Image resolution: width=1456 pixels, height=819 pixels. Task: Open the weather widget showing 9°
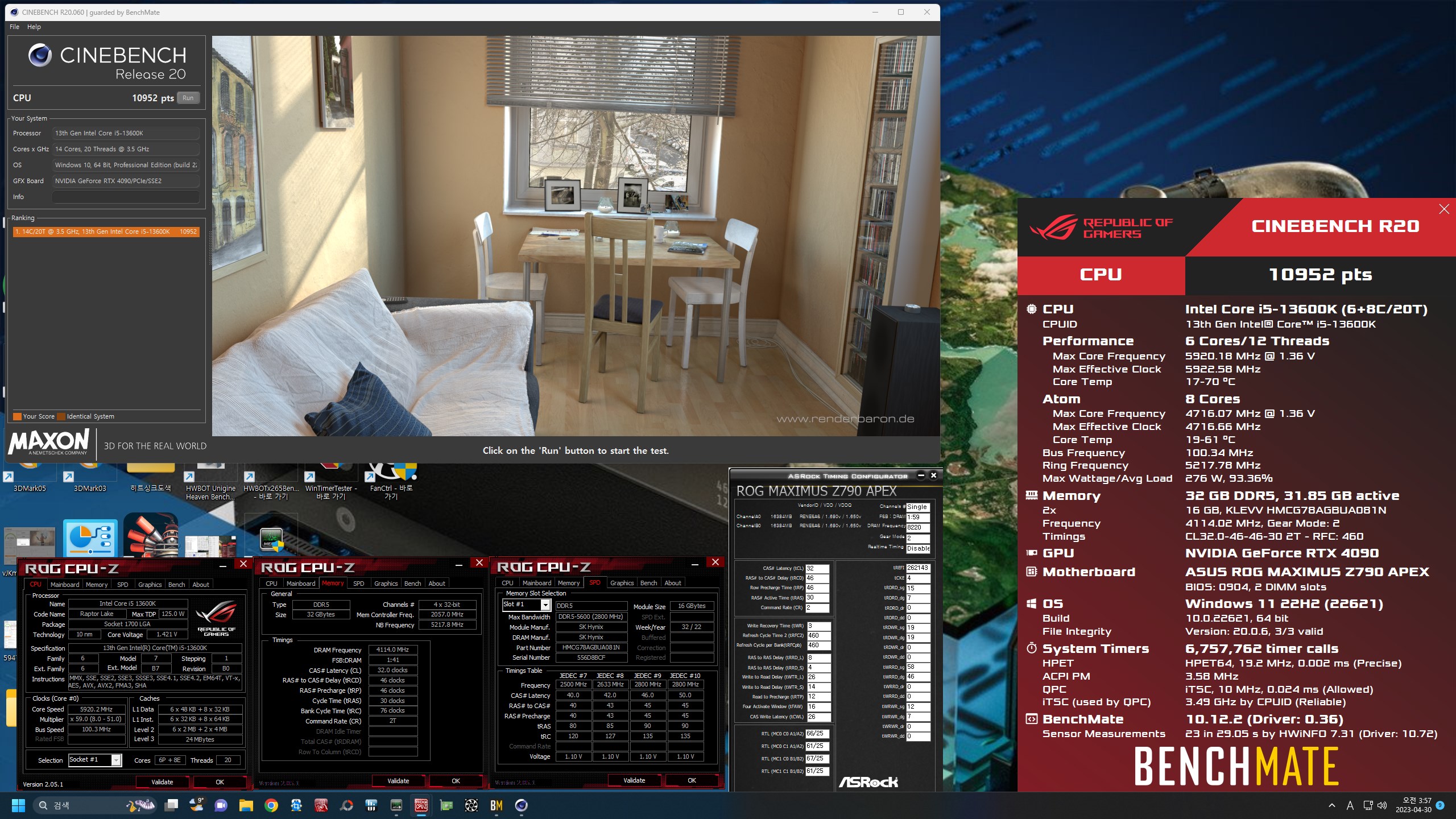pos(197,805)
